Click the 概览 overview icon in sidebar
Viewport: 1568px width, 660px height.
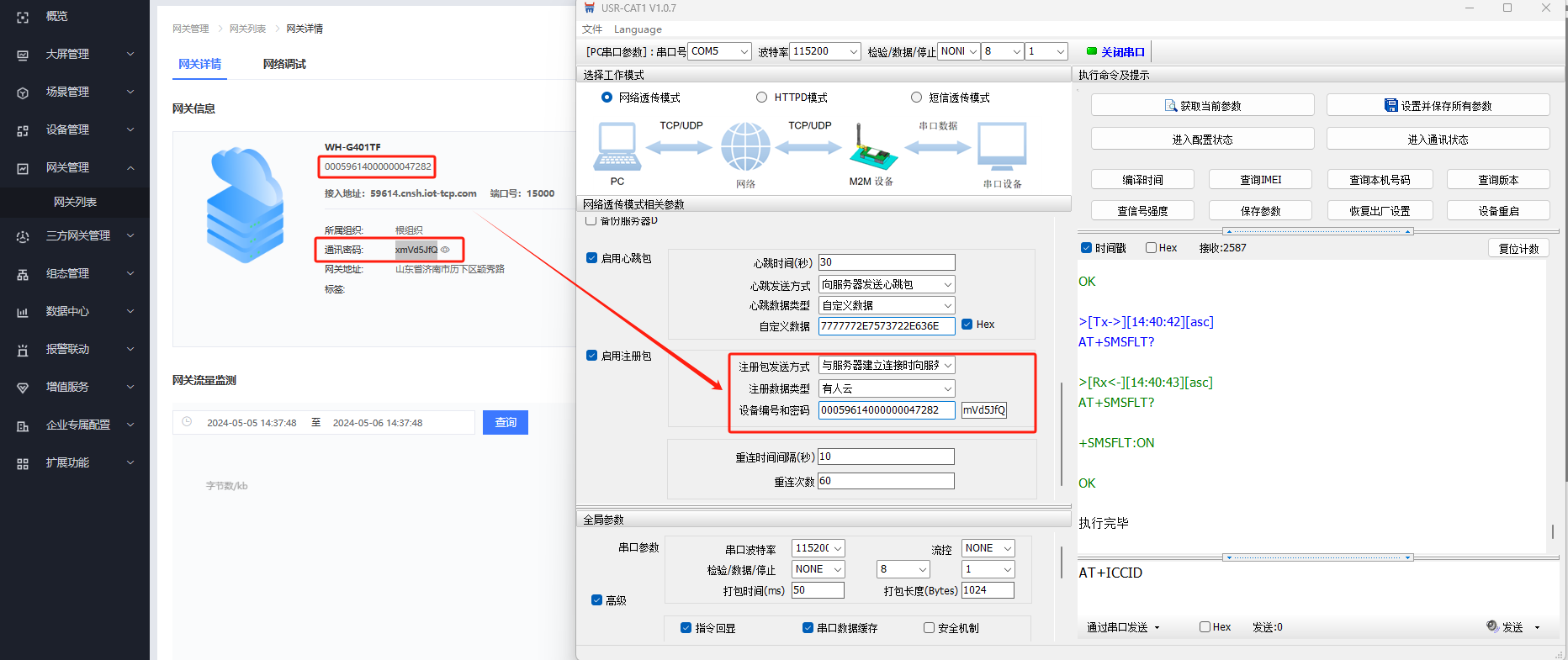(x=23, y=17)
